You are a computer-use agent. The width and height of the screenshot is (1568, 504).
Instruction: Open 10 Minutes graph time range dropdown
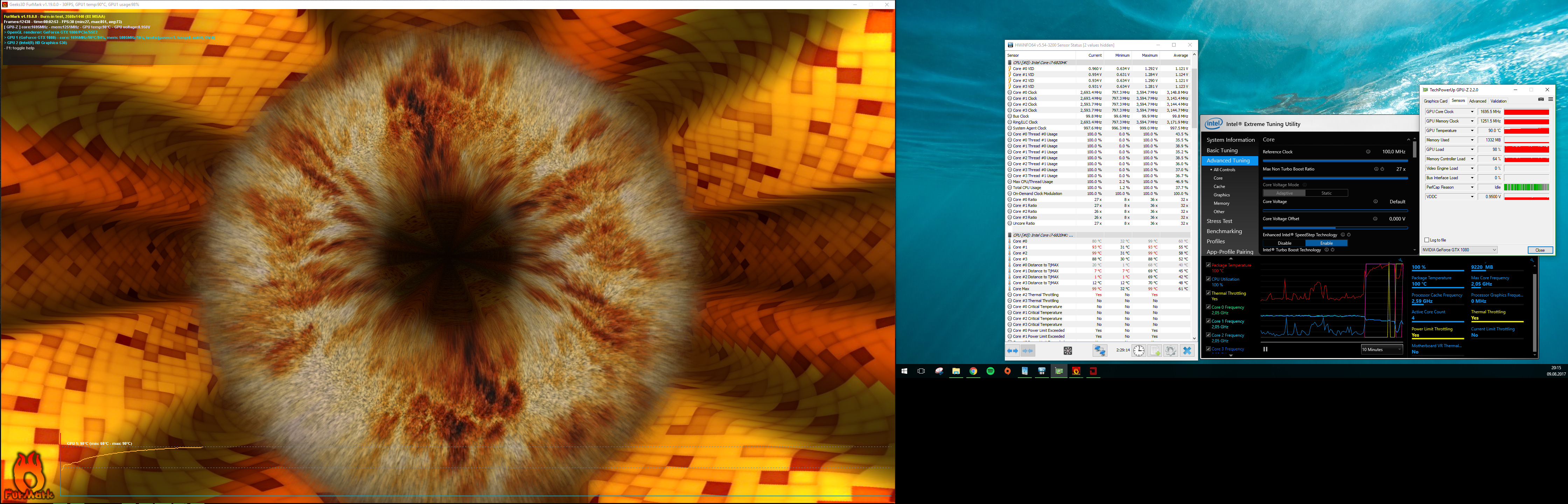(1382, 349)
